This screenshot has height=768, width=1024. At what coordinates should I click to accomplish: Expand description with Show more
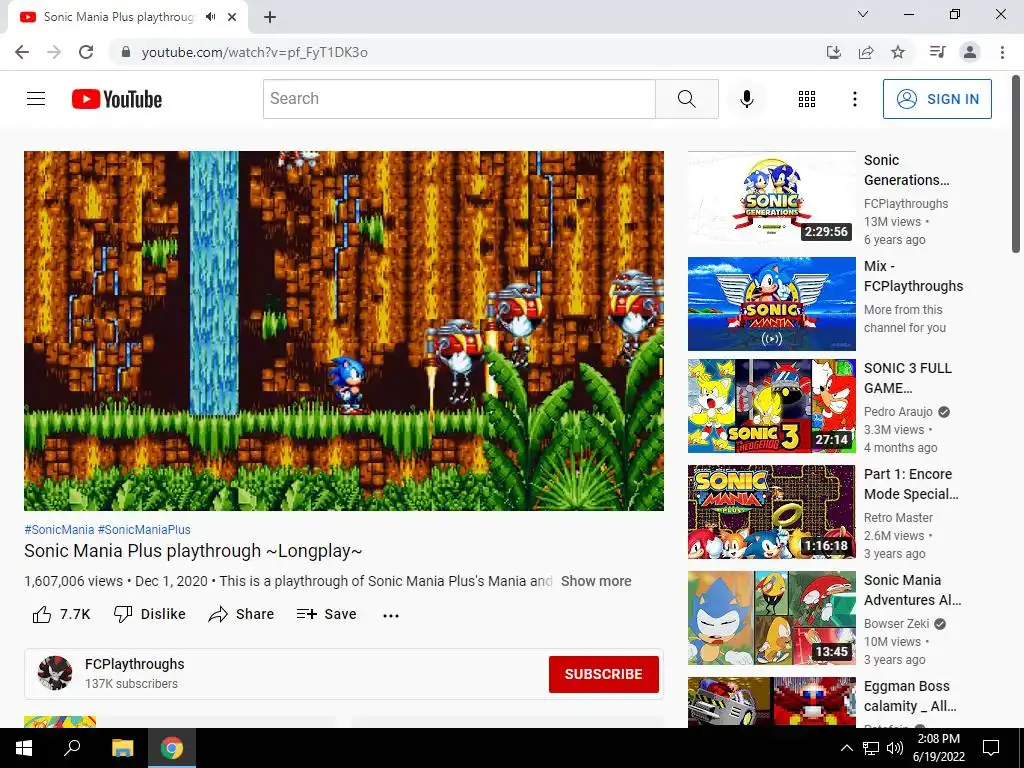(596, 581)
